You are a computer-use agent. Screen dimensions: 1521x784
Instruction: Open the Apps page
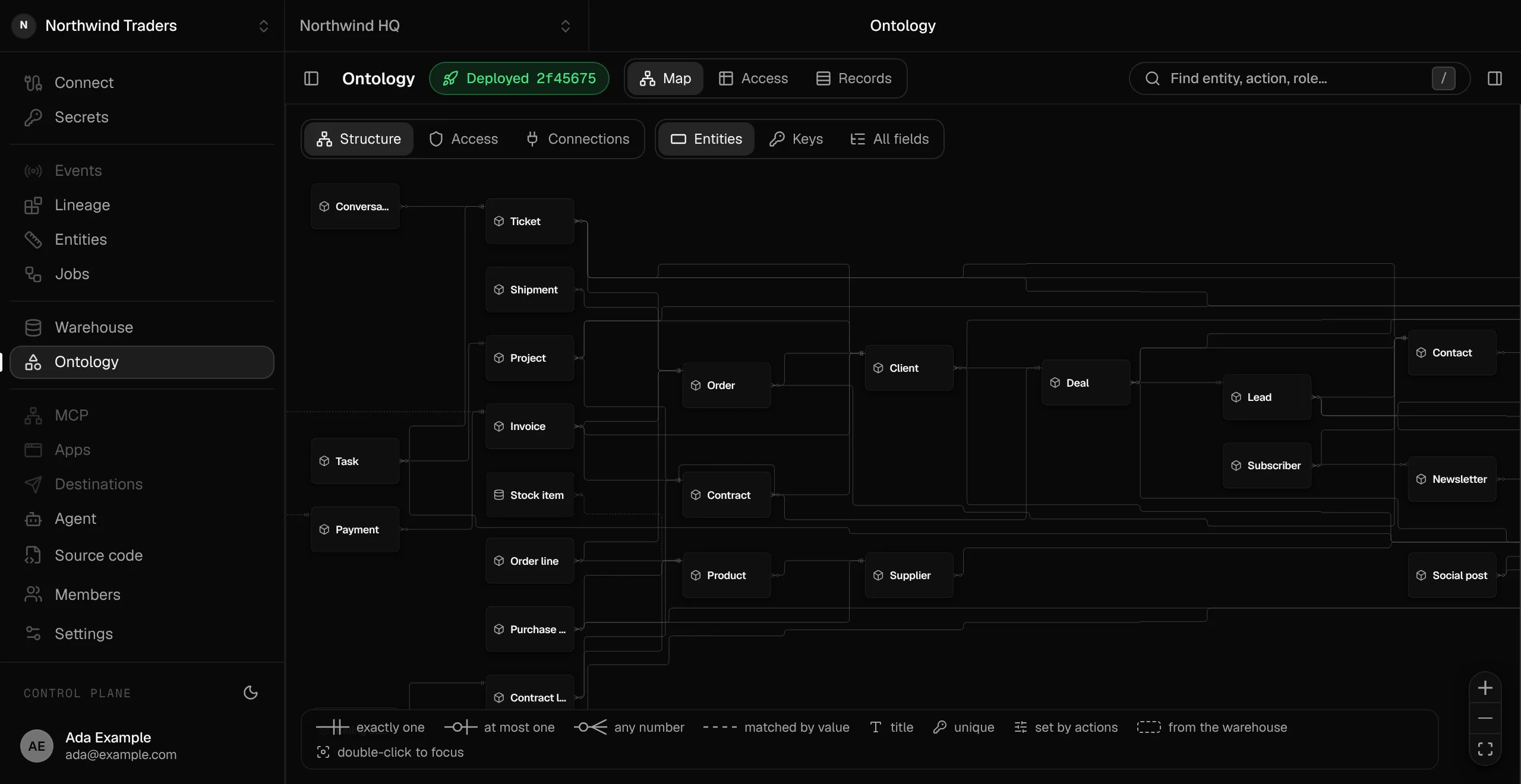coord(142,450)
